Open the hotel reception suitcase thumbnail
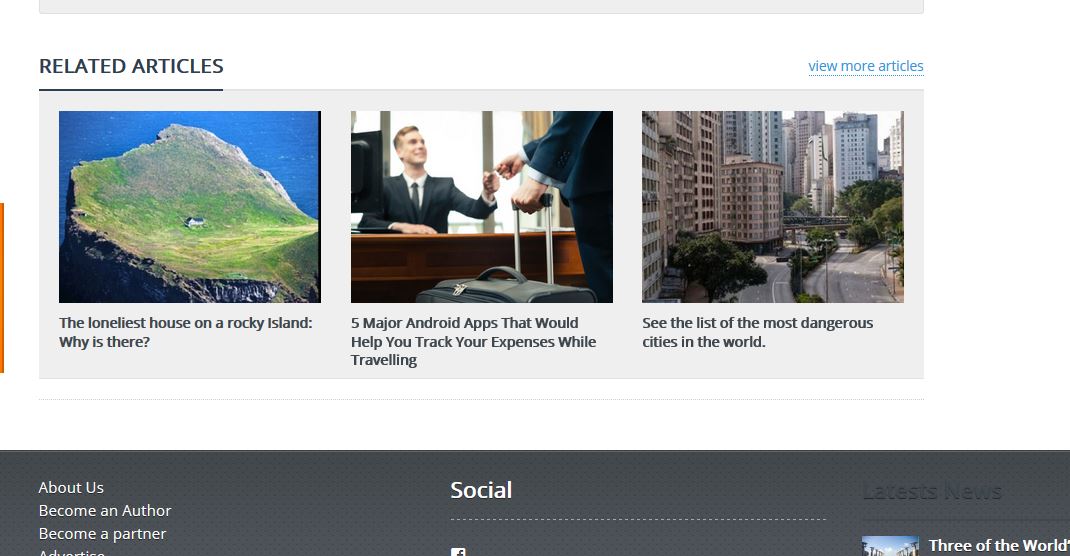Viewport: 1070px width, 556px height. point(482,207)
